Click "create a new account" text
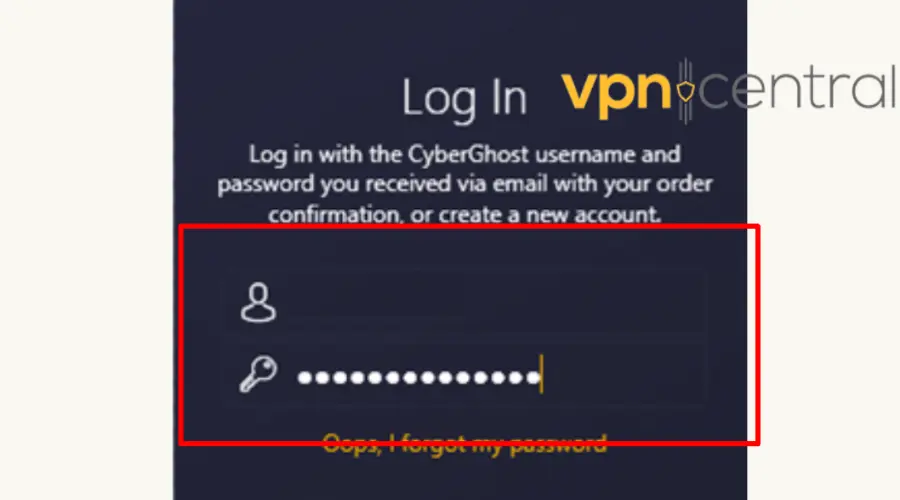Viewport: 900px width, 500px height. [x=549, y=214]
